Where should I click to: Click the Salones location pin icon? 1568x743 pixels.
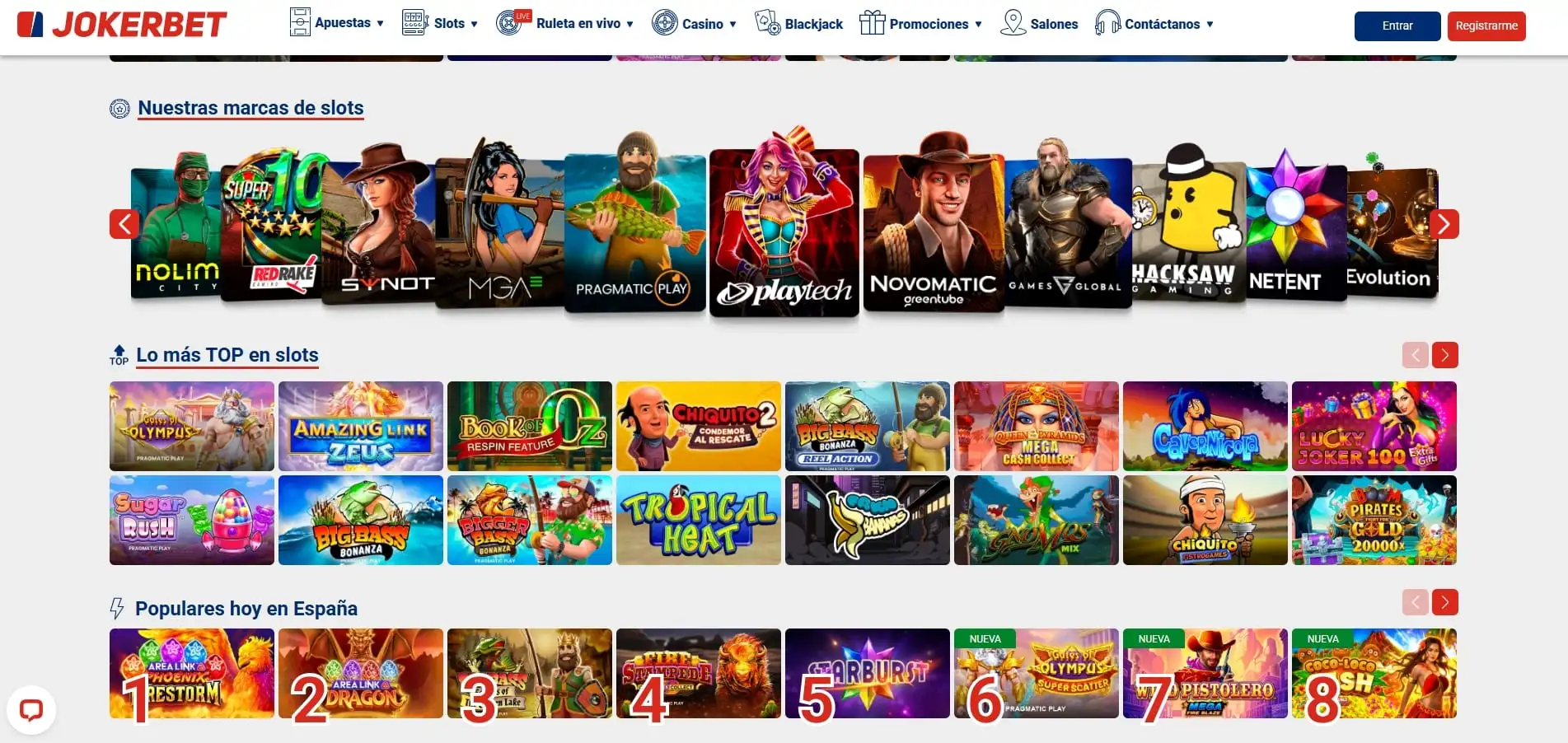click(1013, 23)
